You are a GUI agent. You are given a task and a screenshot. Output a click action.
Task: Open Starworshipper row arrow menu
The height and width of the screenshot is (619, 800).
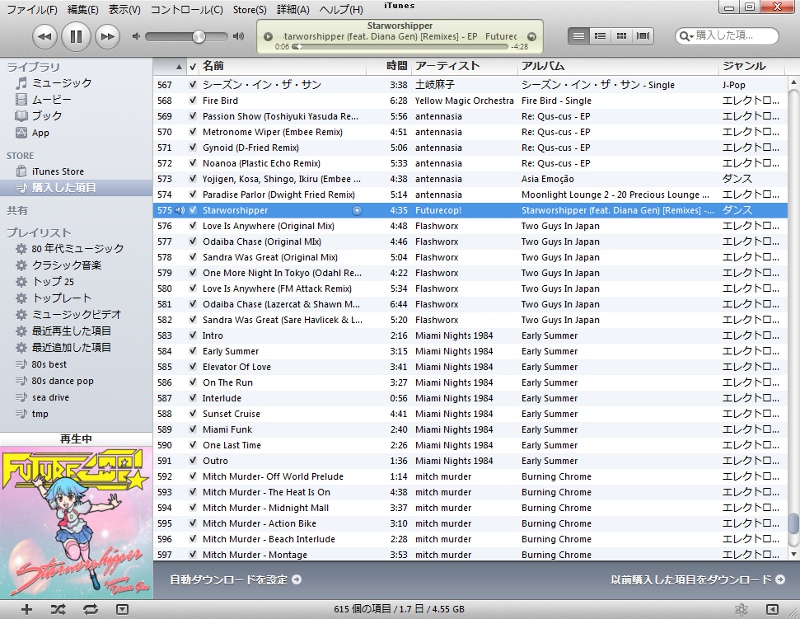(x=357, y=210)
